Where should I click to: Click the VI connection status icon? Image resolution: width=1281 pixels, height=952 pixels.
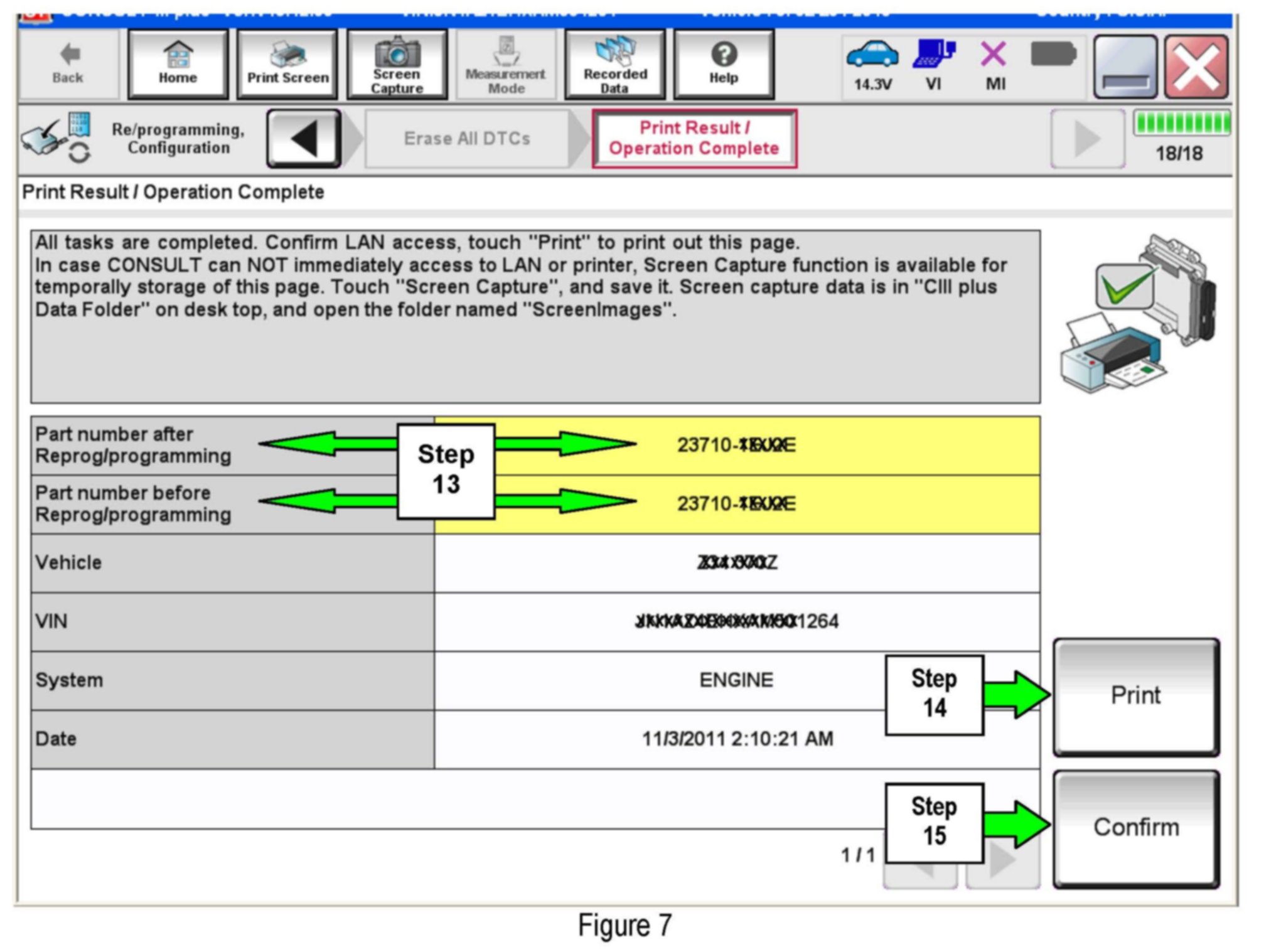click(x=933, y=63)
